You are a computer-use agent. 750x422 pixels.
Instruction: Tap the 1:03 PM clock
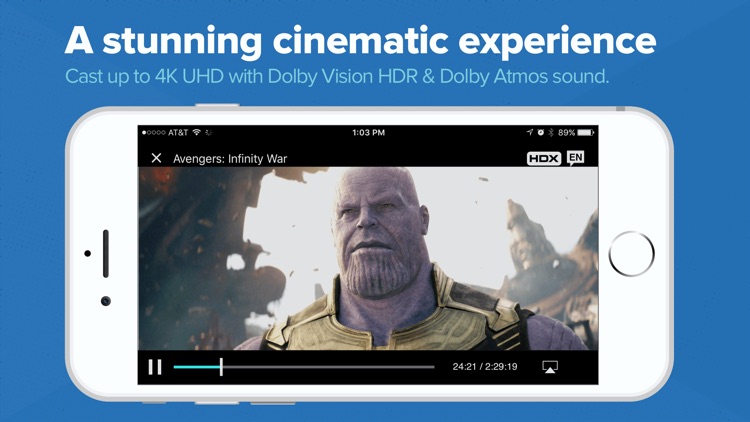(368, 132)
